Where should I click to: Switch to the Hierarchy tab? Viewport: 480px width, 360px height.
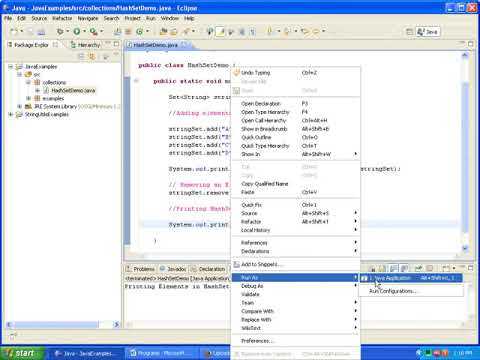pos(85,45)
